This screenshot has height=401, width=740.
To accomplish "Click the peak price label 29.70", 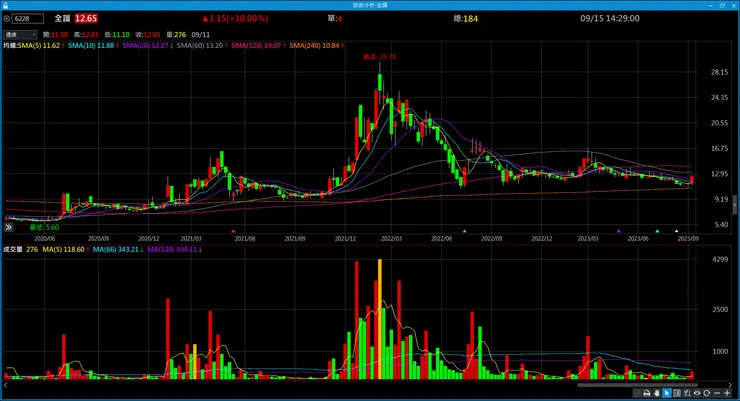I will [380, 57].
